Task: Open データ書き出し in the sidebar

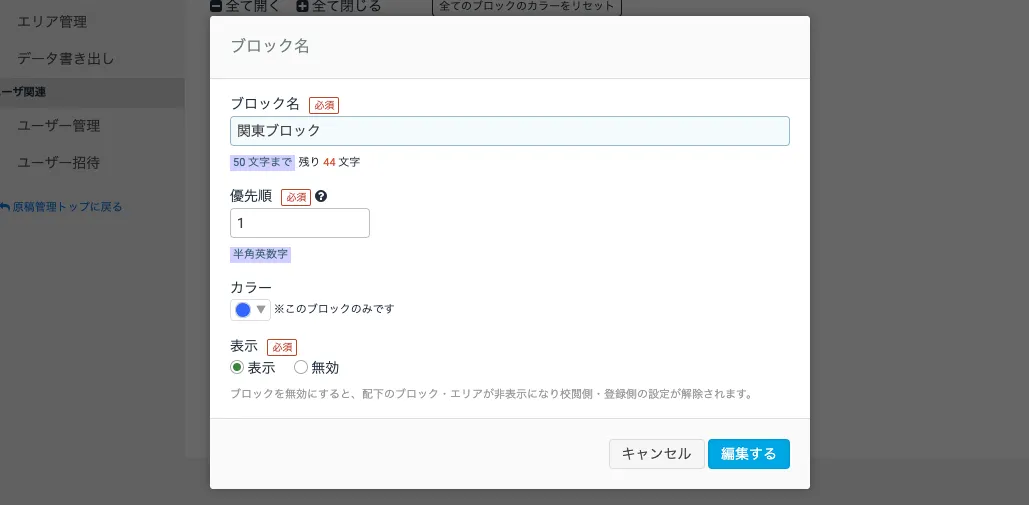Action: (66, 58)
